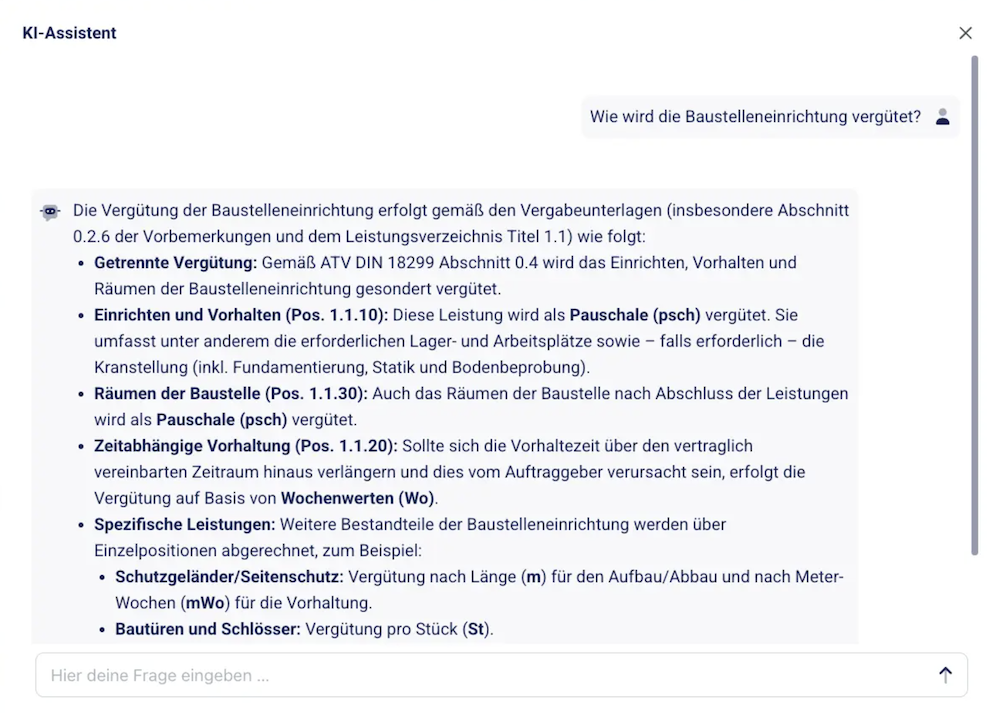Click 'Einrichten und Vorhalten (Pos. 1.1.10):' text
Image resolution: width=1000 pixels, height=723 pixels.
(241, 315)
